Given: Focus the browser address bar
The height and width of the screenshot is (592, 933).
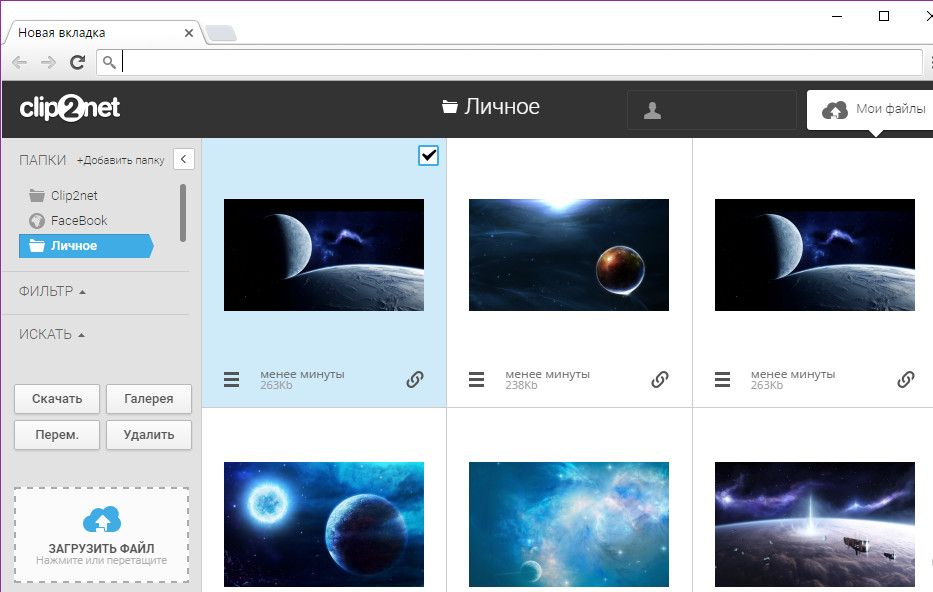Looking at the screenshot, I should point(509,62).
